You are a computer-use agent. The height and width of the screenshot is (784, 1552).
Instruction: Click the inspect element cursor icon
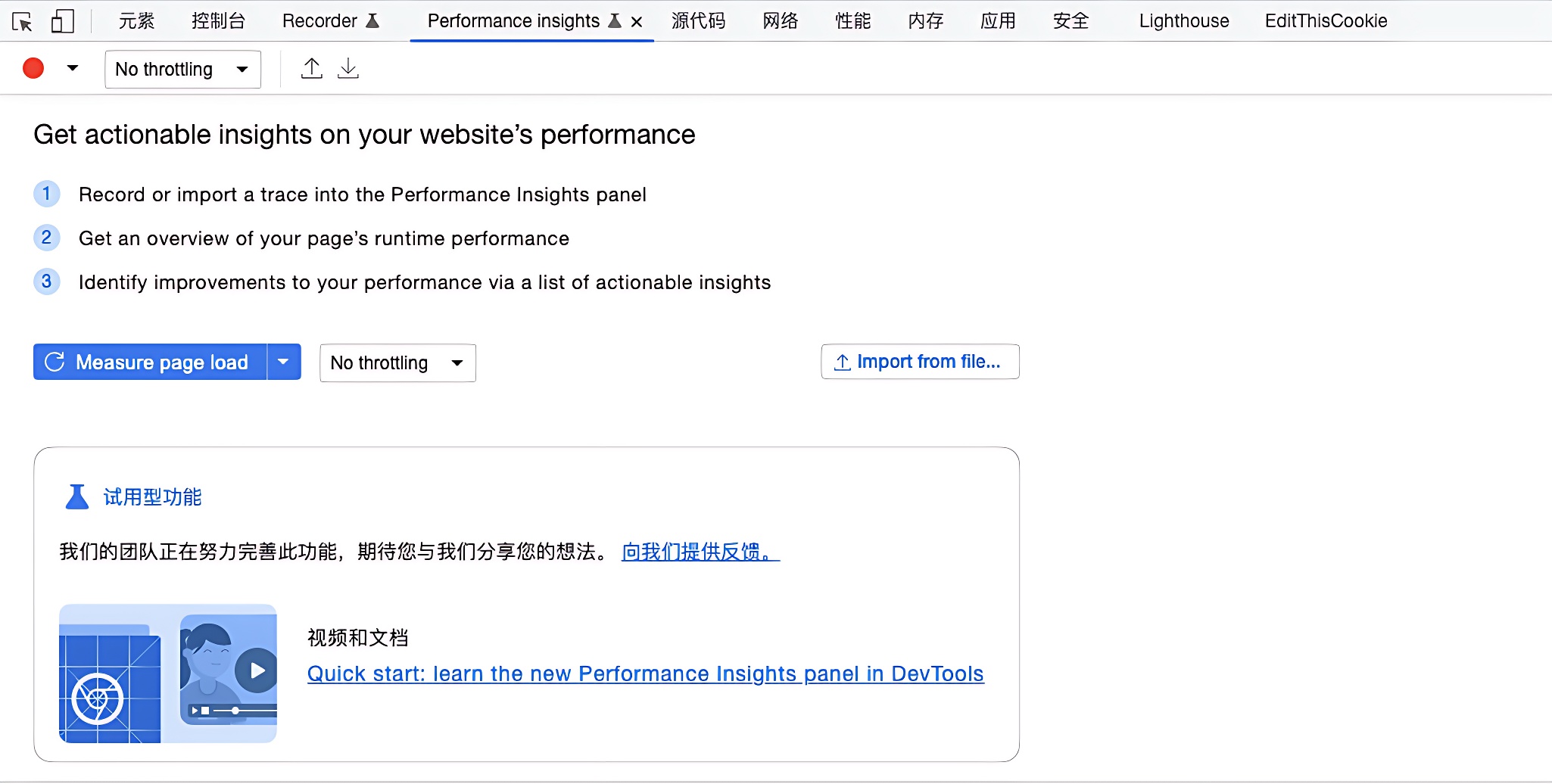(x=23, y=21)
